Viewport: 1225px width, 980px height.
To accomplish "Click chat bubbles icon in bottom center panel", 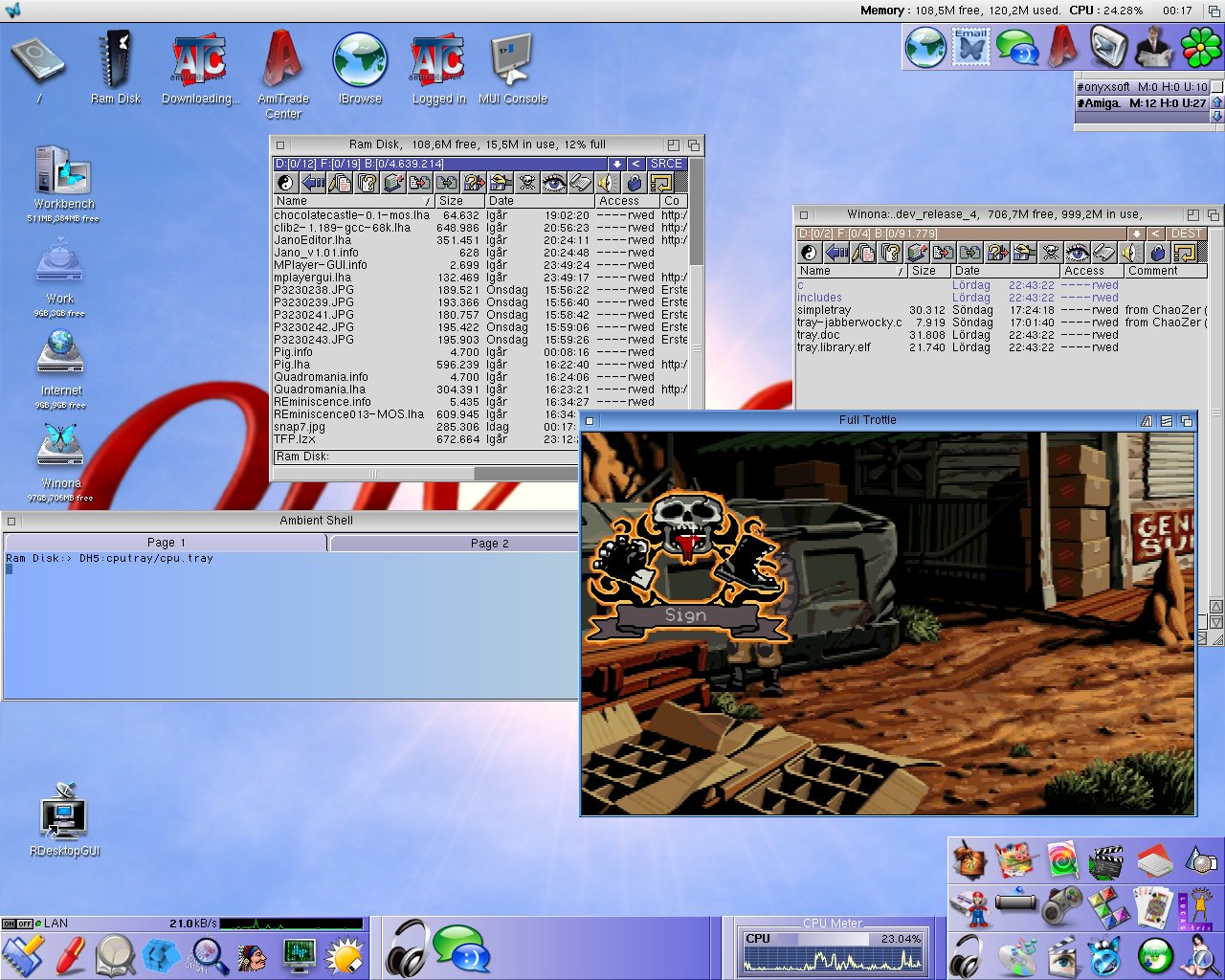I will coord(461,949).
